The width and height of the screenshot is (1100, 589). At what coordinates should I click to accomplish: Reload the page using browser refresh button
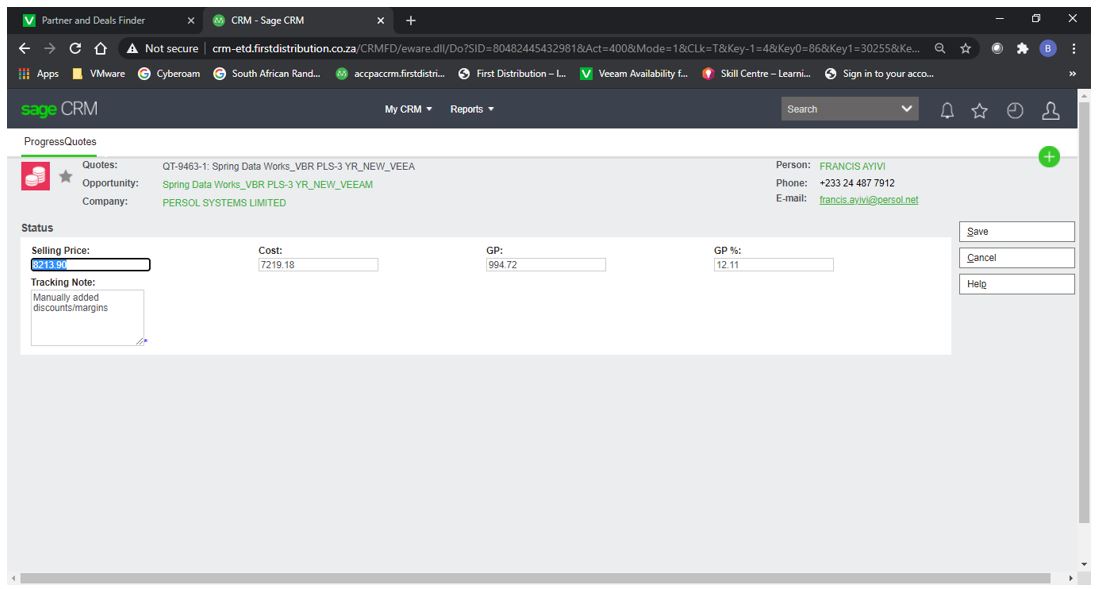pyautogui.click(x=75, y=48)
